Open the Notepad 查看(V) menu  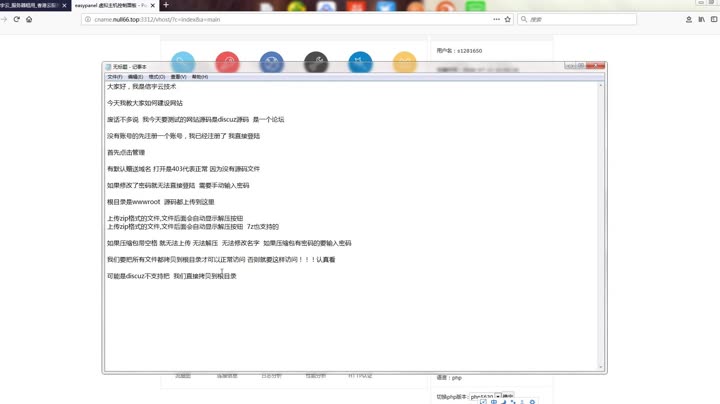[x=179, y=77]
